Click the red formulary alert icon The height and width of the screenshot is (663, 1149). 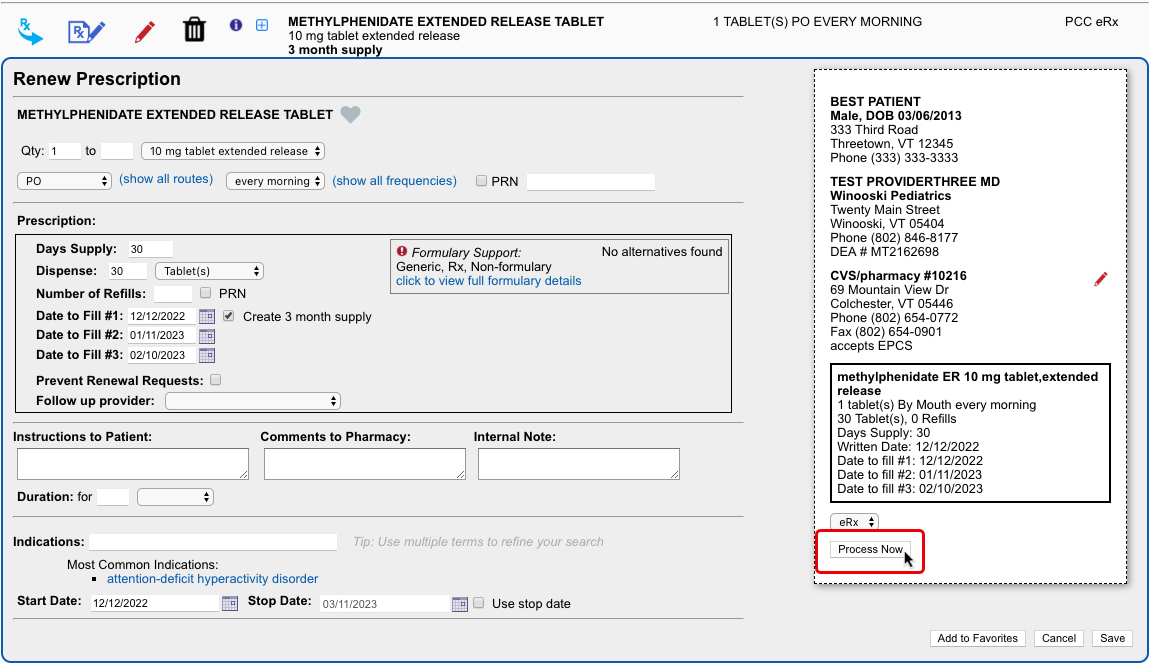[x=402, y=251]
